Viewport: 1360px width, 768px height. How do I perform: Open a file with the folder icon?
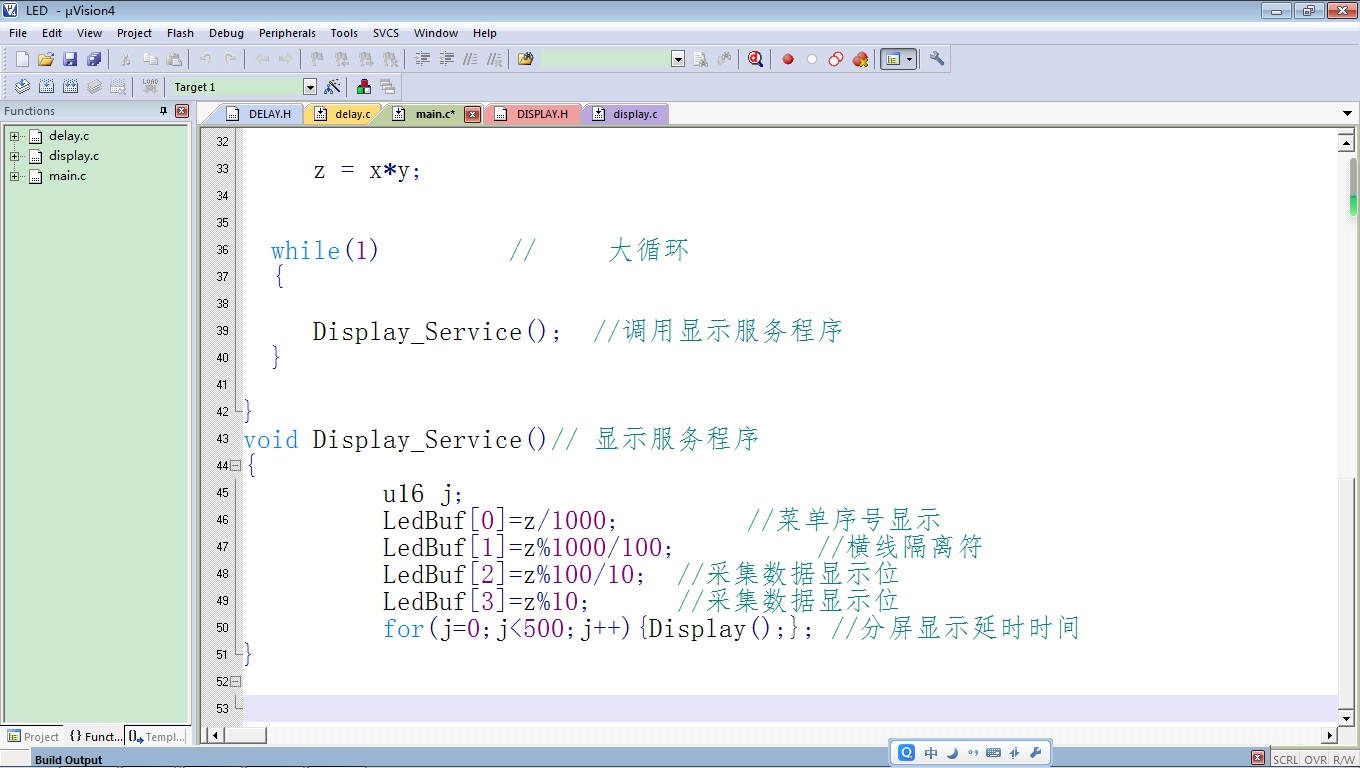[x=46, y=59]
